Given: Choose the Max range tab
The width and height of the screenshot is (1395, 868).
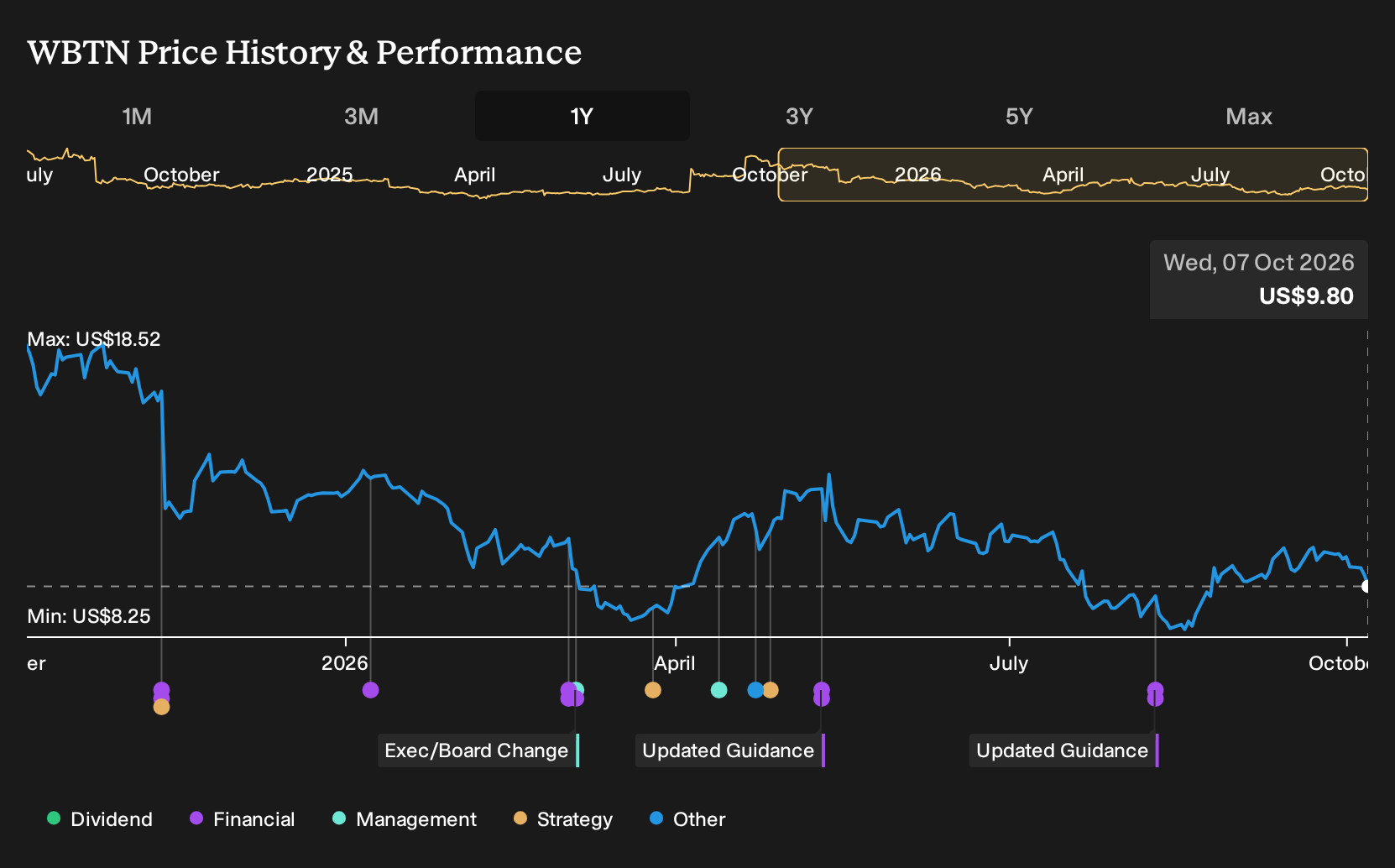Looking at the screenshot, I should pyautogui.click(x=1249, y=116).
